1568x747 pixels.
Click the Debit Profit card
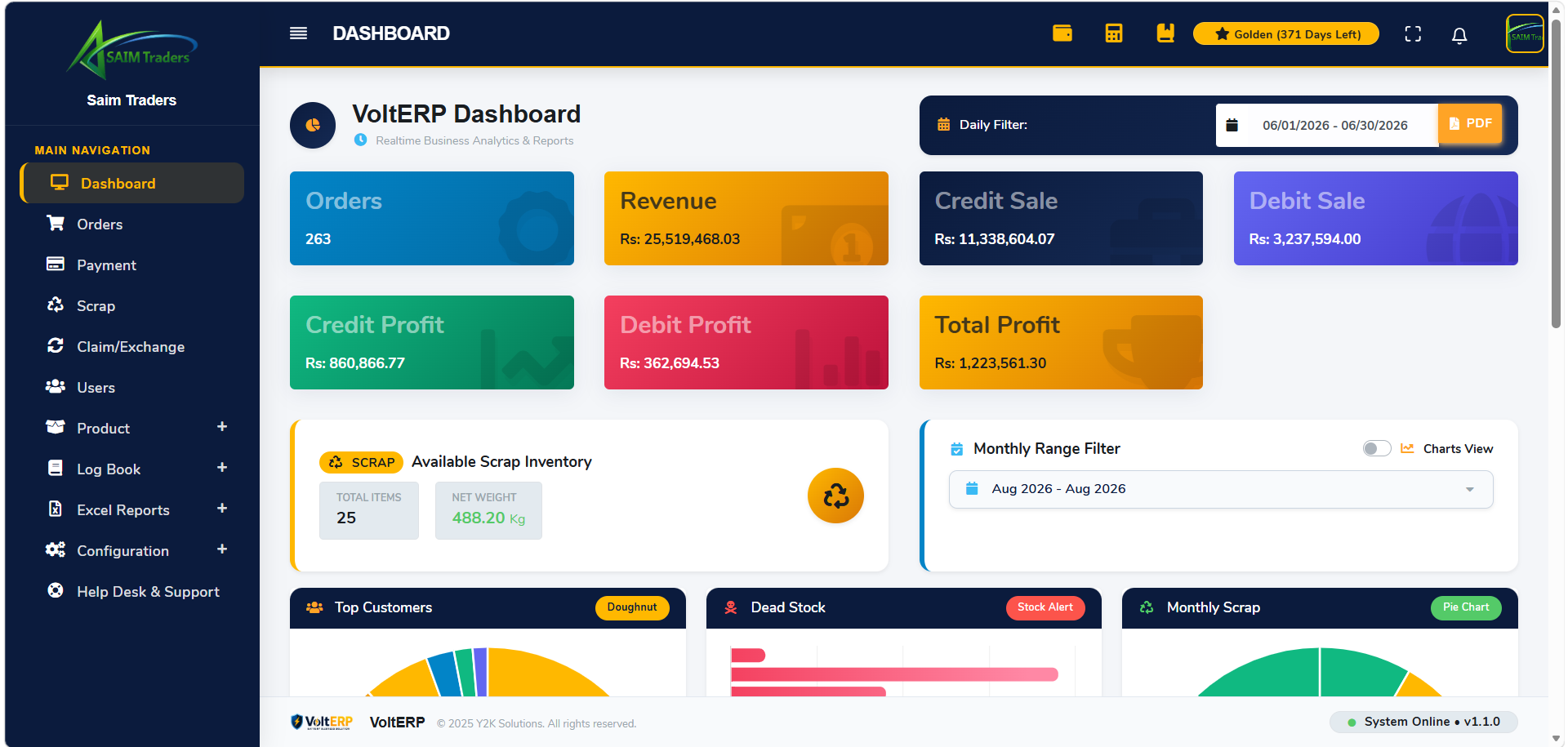coord(746,342)
